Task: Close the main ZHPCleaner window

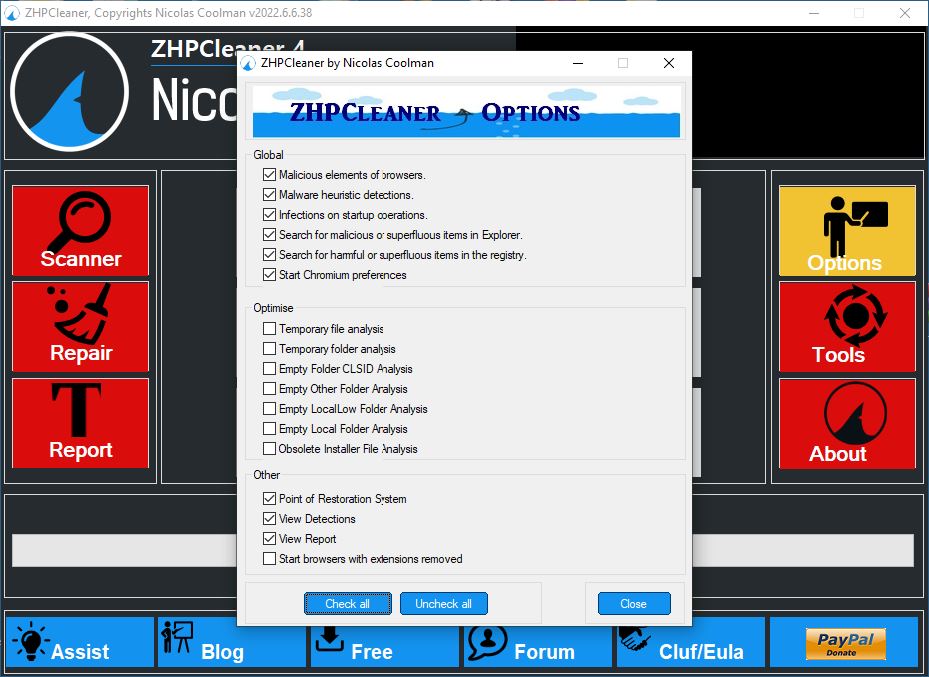Action: [x=905, y=12]
